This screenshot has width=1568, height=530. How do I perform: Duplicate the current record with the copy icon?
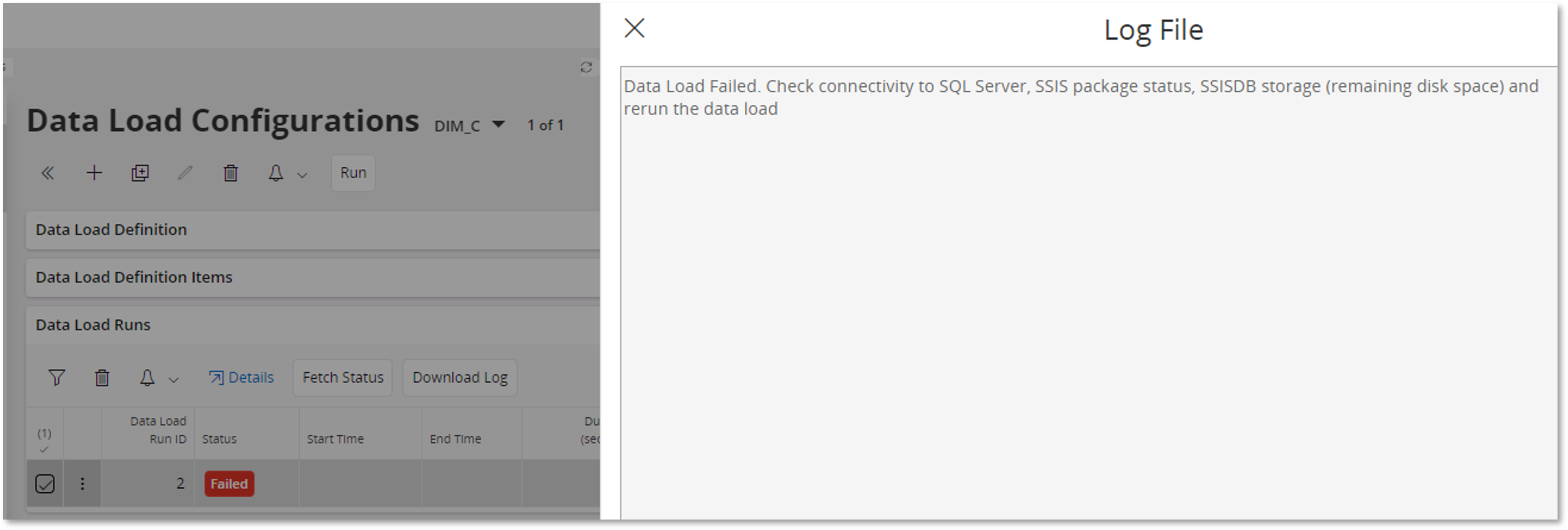point(140,173)
